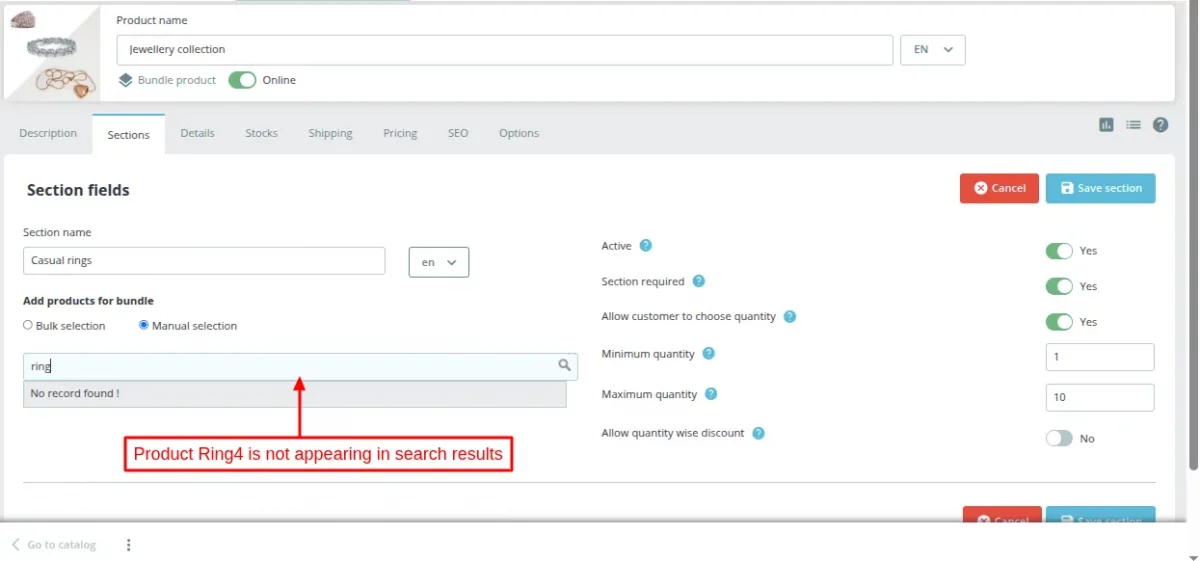The width and height of the screenshot is (1200, 561).
Task: Click the red Cancel button at top
Action: pos(1000,188)
